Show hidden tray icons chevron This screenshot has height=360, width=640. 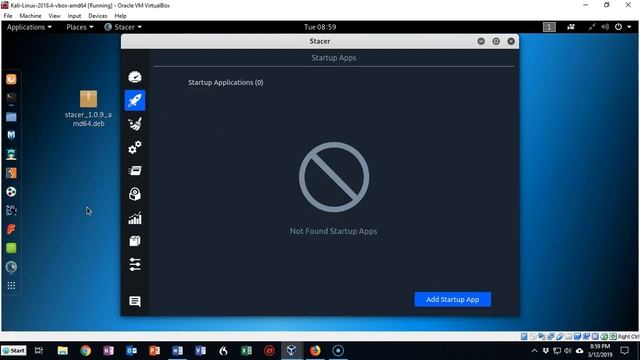click(534, 351)
